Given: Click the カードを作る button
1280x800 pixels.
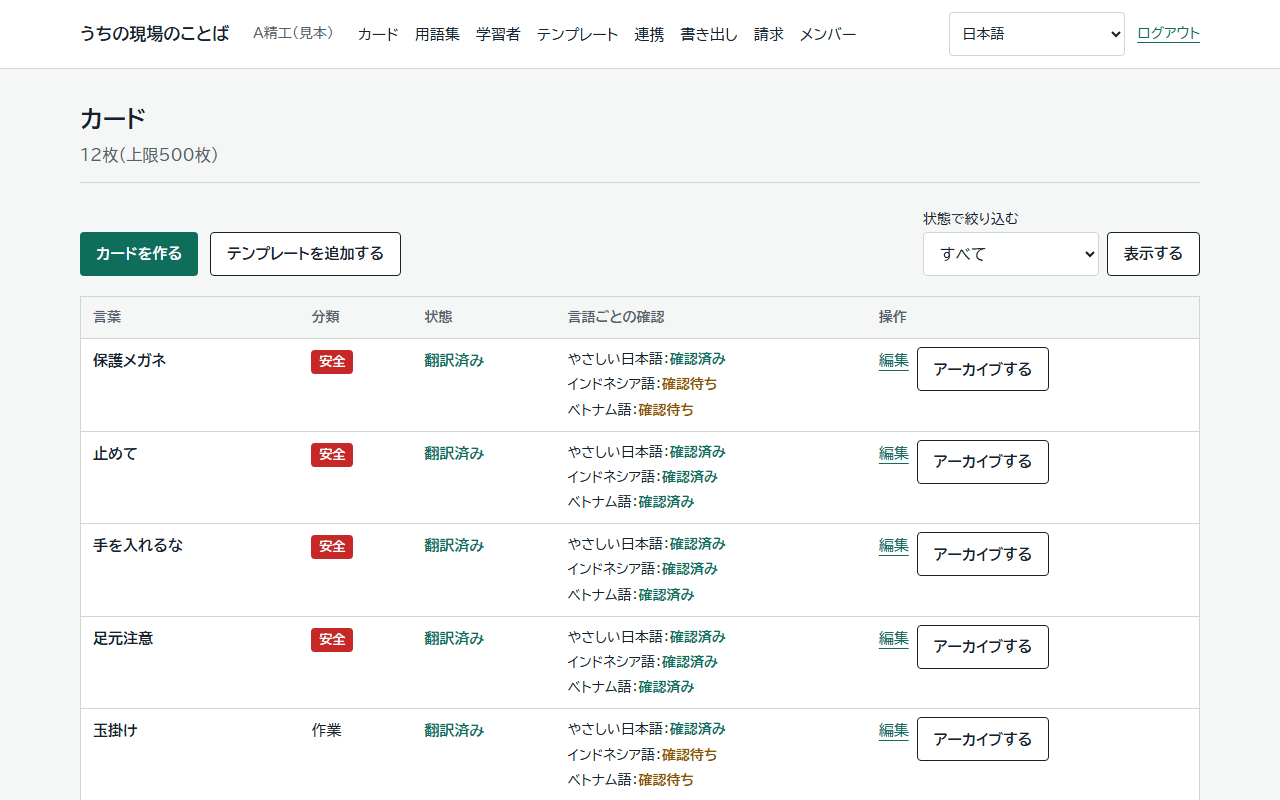Looking at the screenshot, I should click(x=139, y=254).
